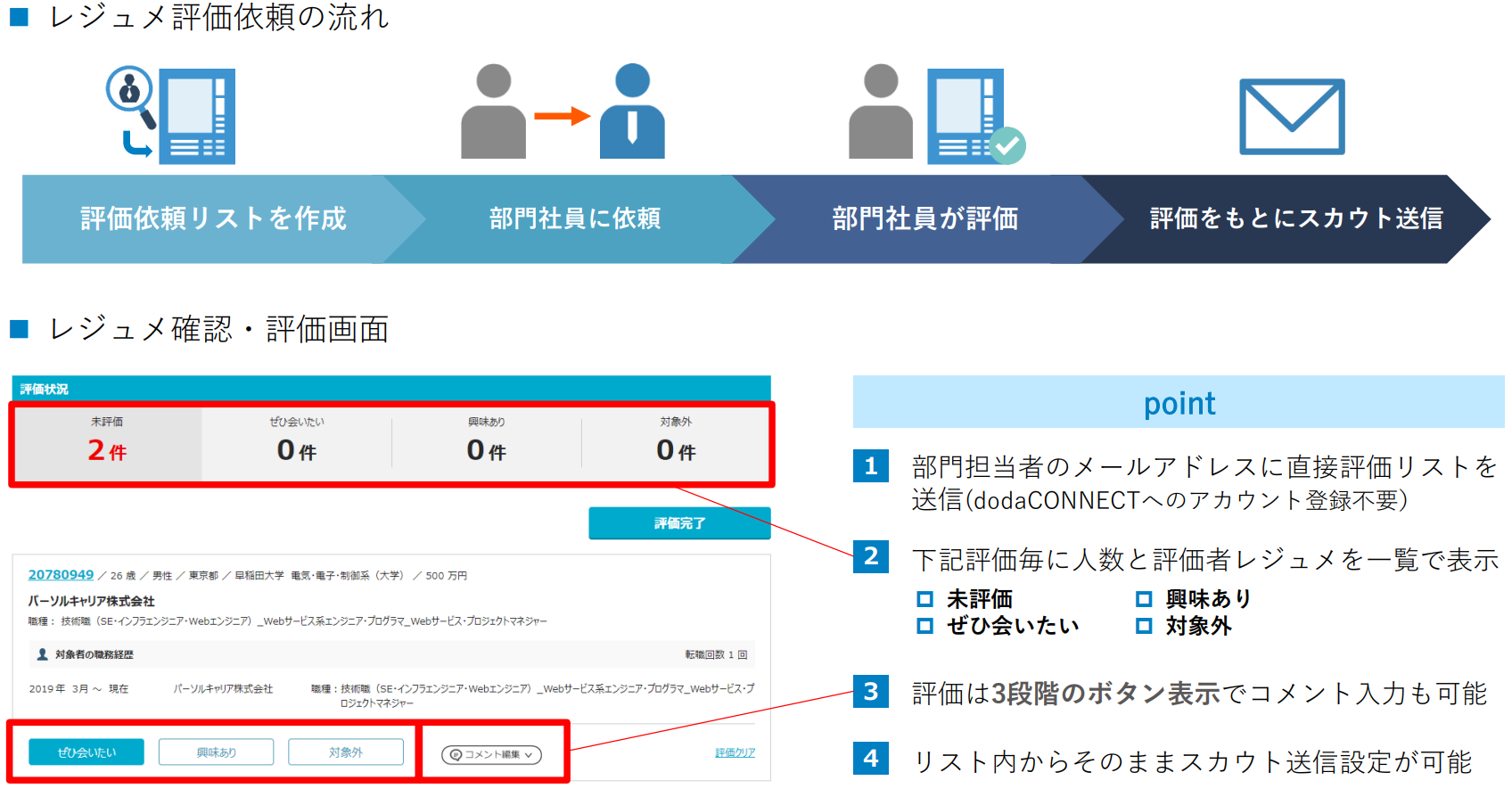Viewport: 1512px width, 797px height.
Task: Click the person icon beside 対象者の職務経歴
Action: point(42,654)
